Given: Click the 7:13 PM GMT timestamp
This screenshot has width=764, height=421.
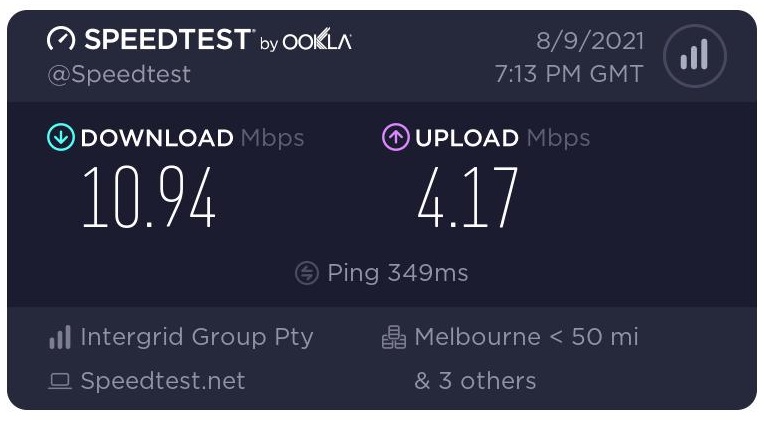Looking at the screenshot, I should (x=569, y=74).
